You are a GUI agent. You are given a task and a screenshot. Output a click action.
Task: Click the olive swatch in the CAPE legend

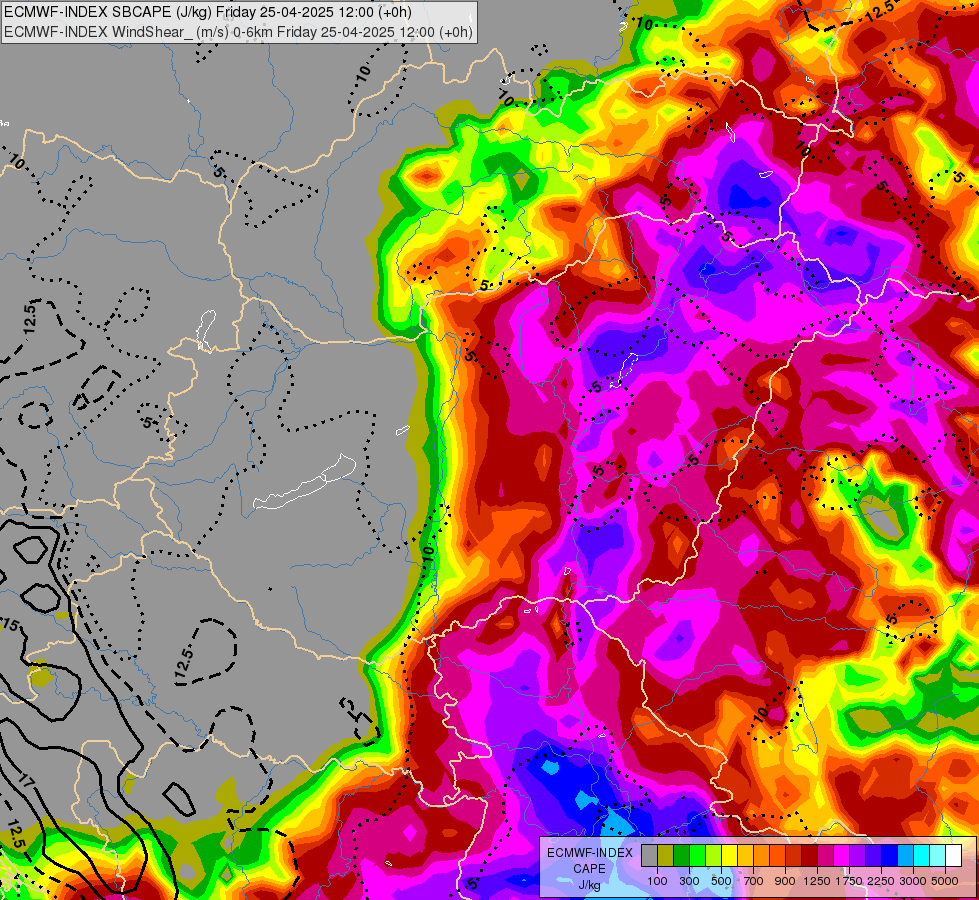[x=666, y=855]
